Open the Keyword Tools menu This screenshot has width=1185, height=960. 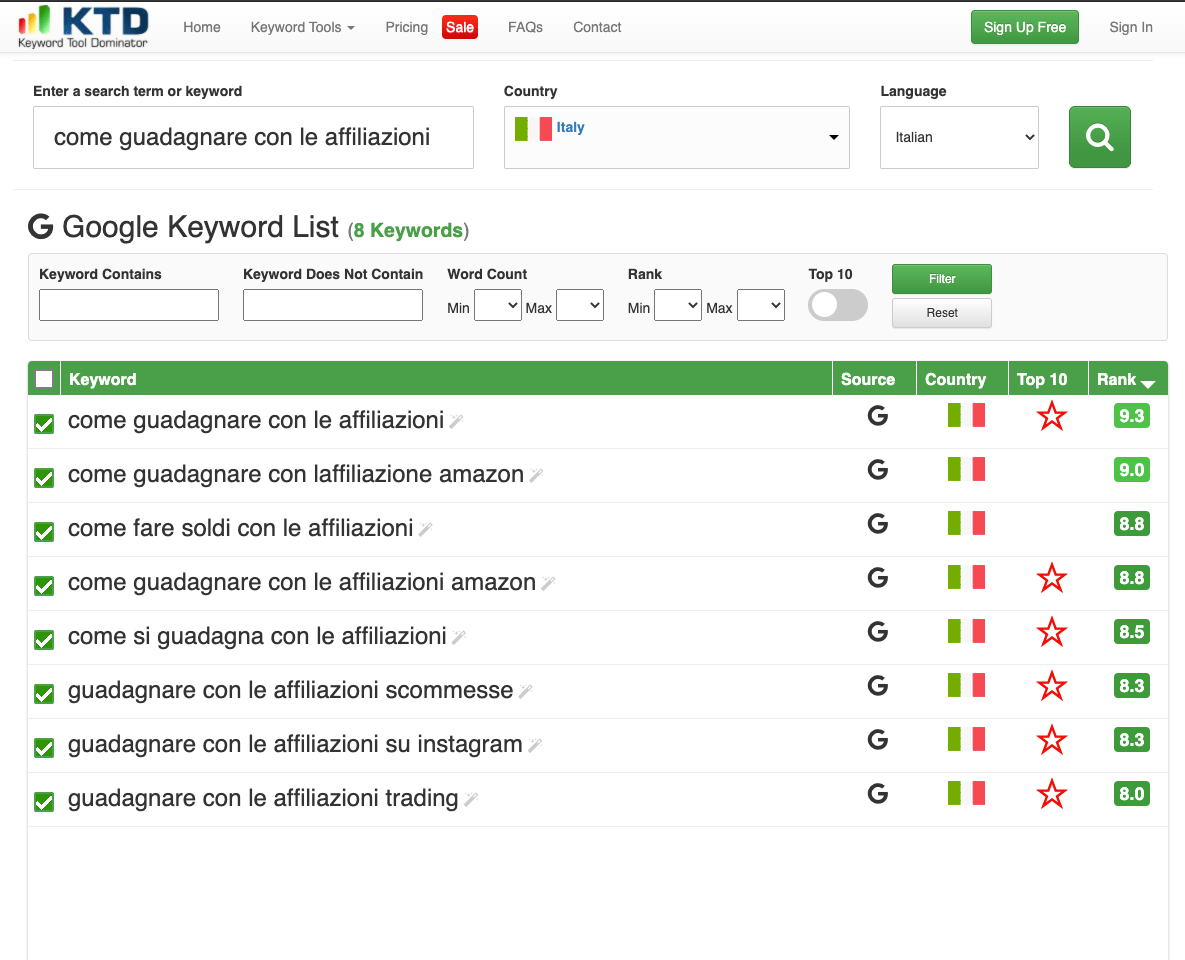[302, 27]
